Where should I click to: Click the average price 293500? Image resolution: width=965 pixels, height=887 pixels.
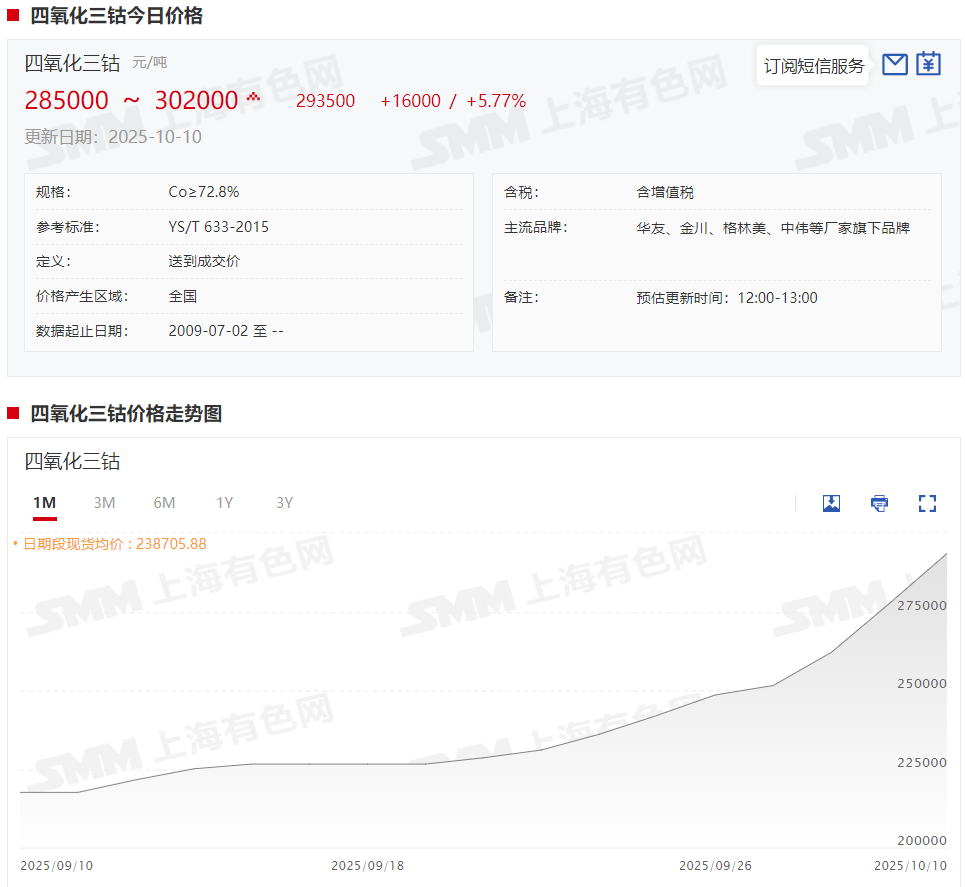click(325, 101)
